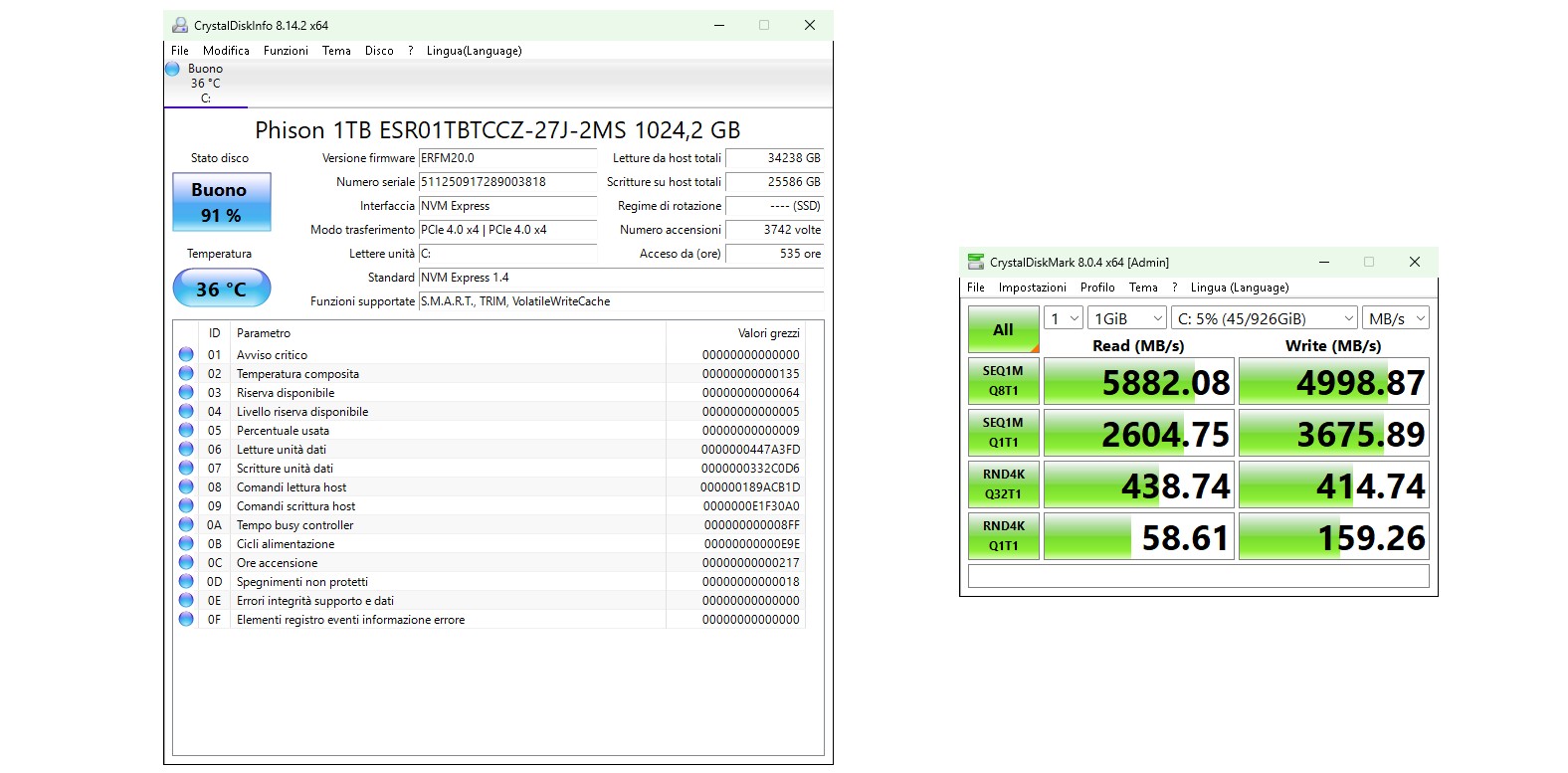The height and width of the screenshot is (773, 1568).
Task: Open unit dropdown showing MB/s
Action: tap(1396, 318)
